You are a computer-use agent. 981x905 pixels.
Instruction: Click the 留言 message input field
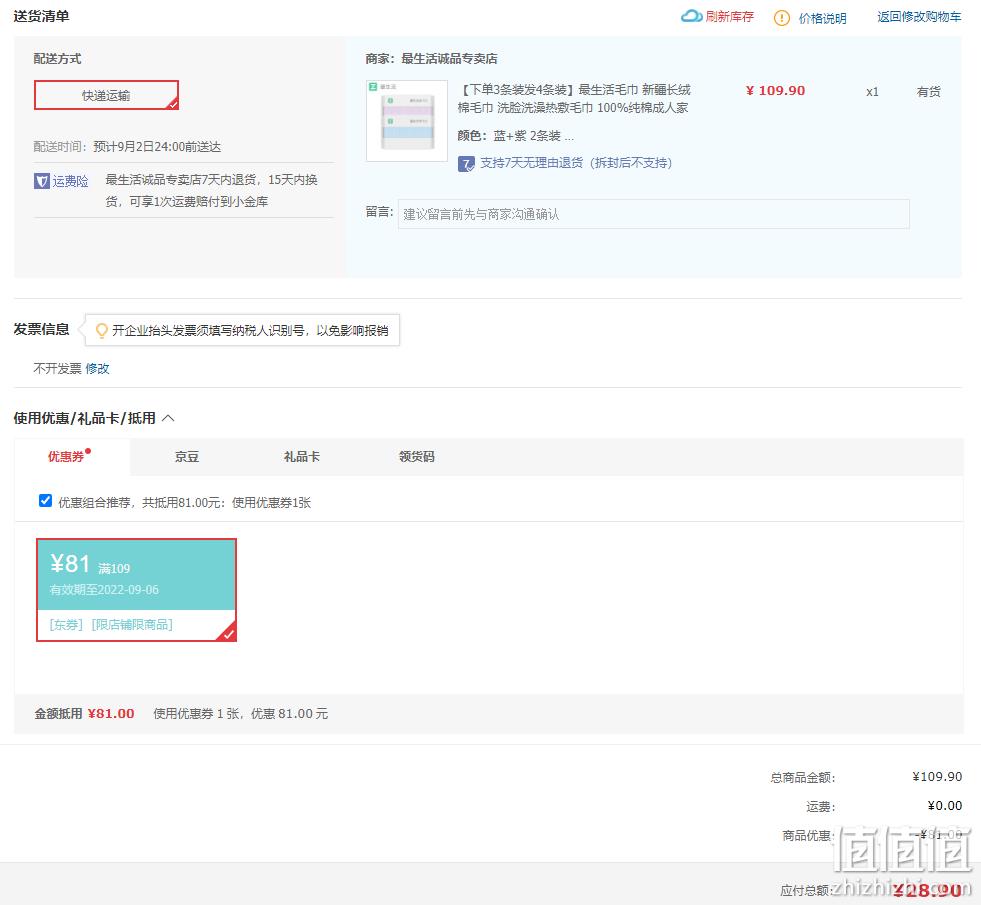(x=654, y=214)
